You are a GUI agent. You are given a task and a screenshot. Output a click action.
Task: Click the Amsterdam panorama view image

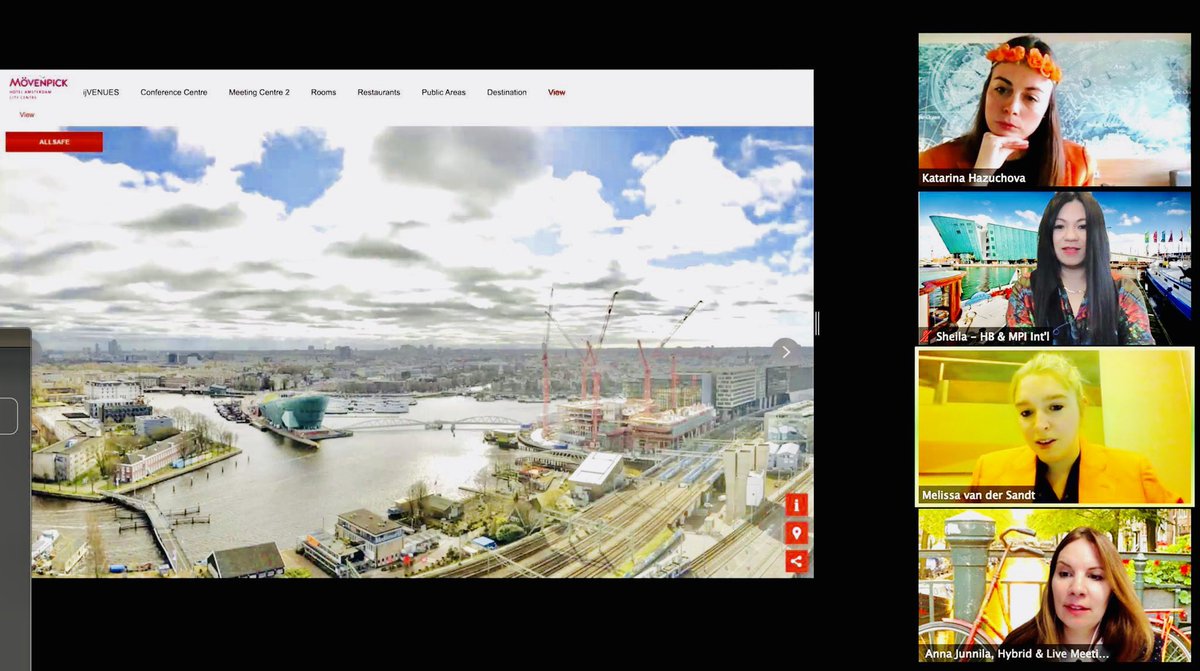click(408, 351)
